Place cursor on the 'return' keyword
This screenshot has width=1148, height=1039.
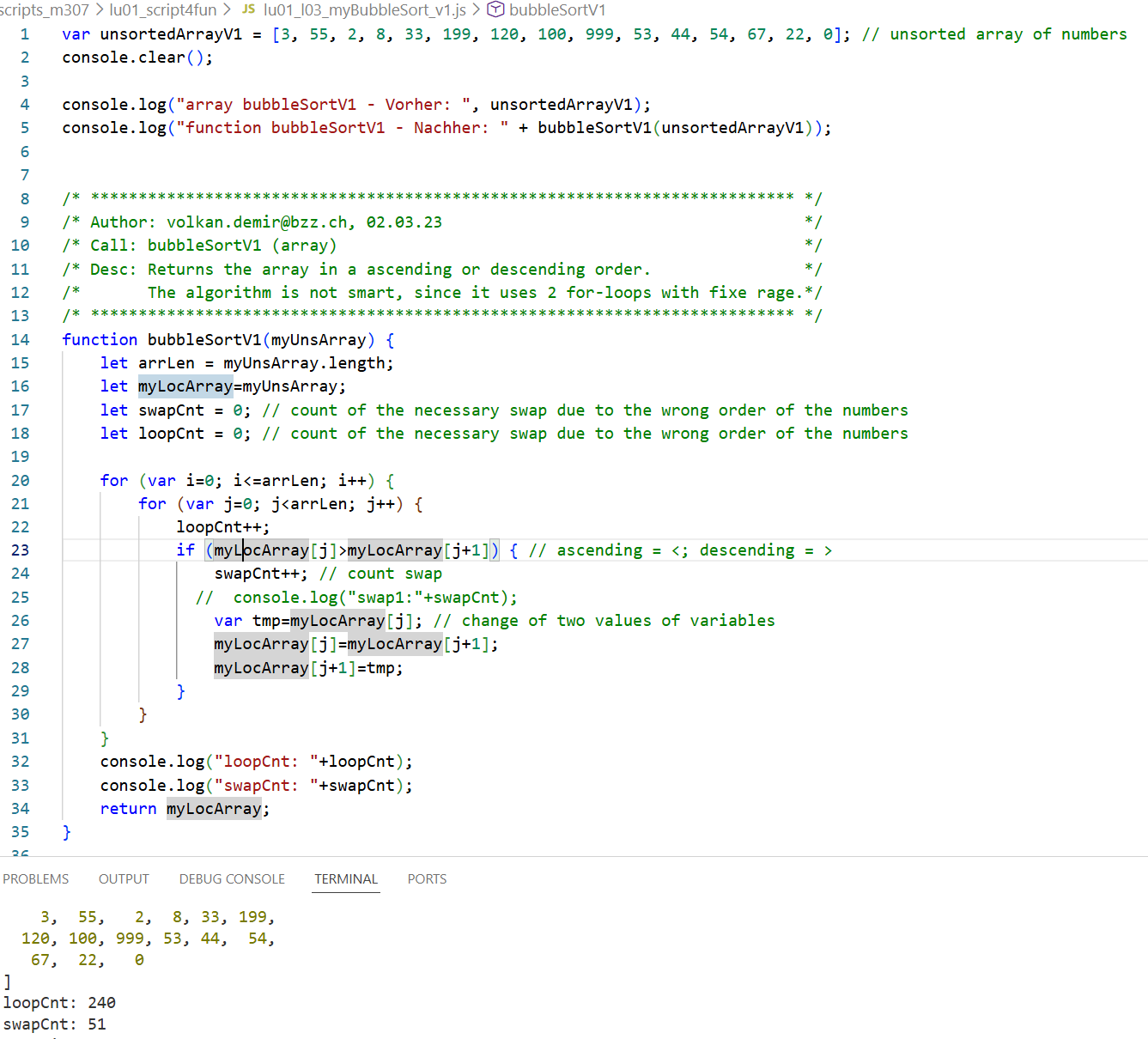pyautogui.click(x=128, y=809)
